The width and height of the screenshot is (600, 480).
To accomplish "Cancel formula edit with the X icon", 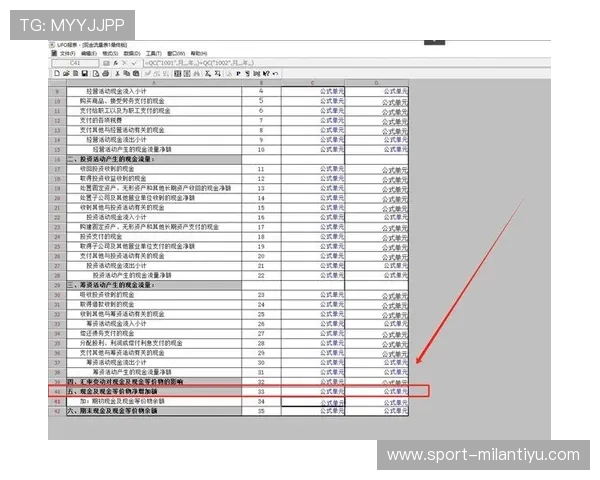I will 124,63.
